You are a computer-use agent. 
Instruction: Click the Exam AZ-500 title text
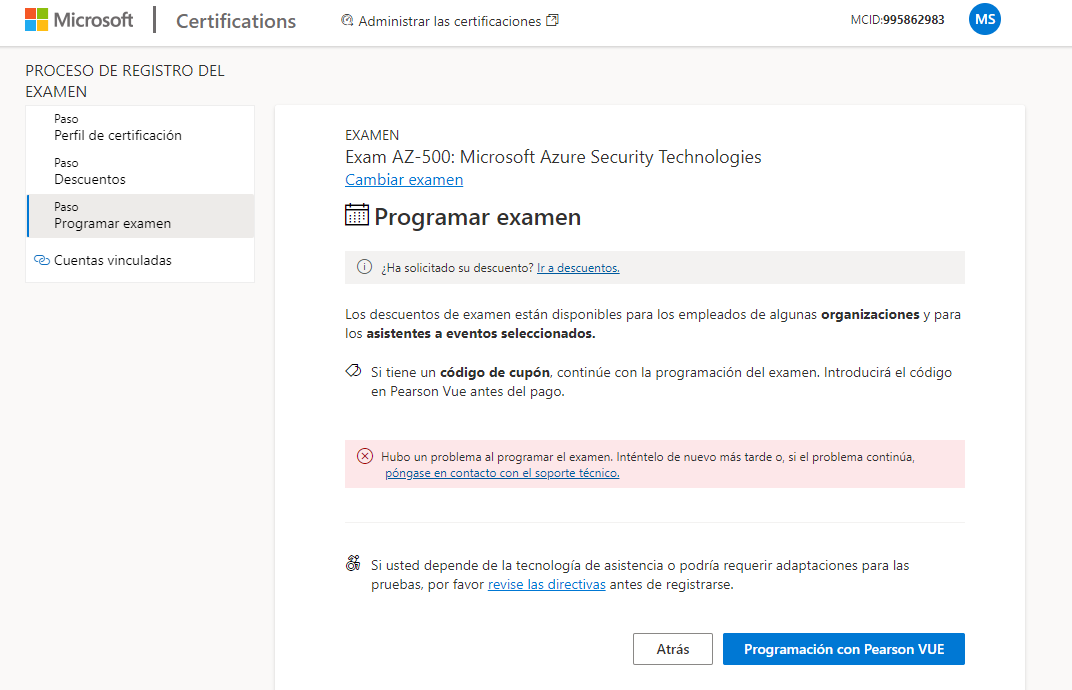(553, 157)
